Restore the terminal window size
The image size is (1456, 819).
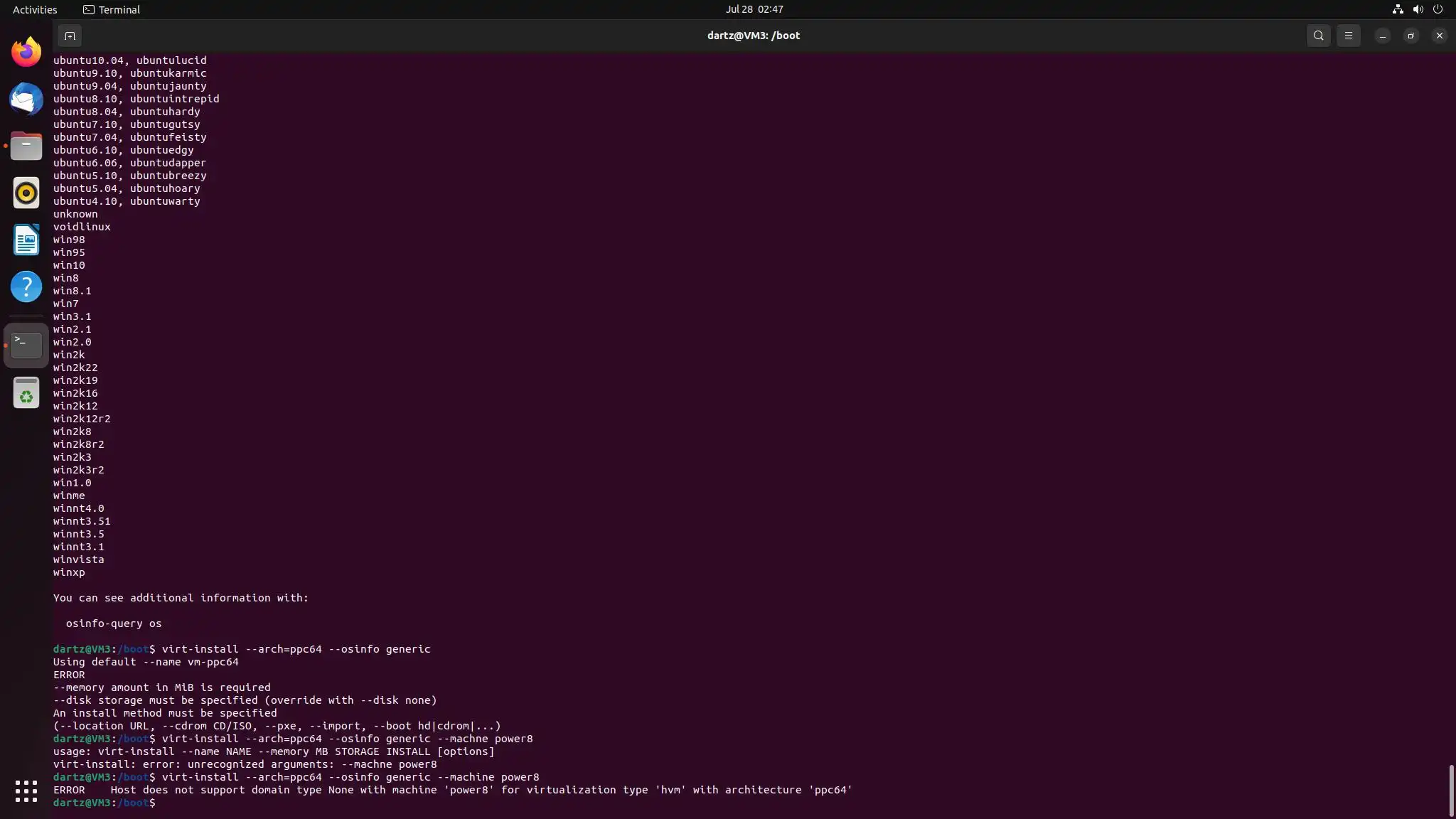1410,36
